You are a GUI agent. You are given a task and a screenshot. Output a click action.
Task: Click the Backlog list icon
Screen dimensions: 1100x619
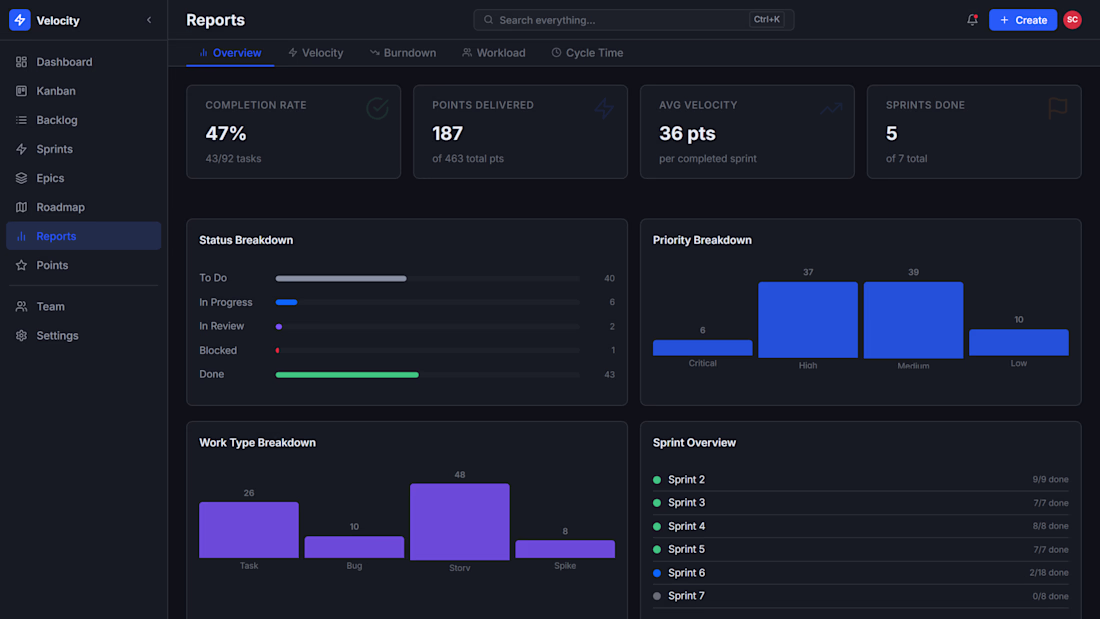click(21, 120)
